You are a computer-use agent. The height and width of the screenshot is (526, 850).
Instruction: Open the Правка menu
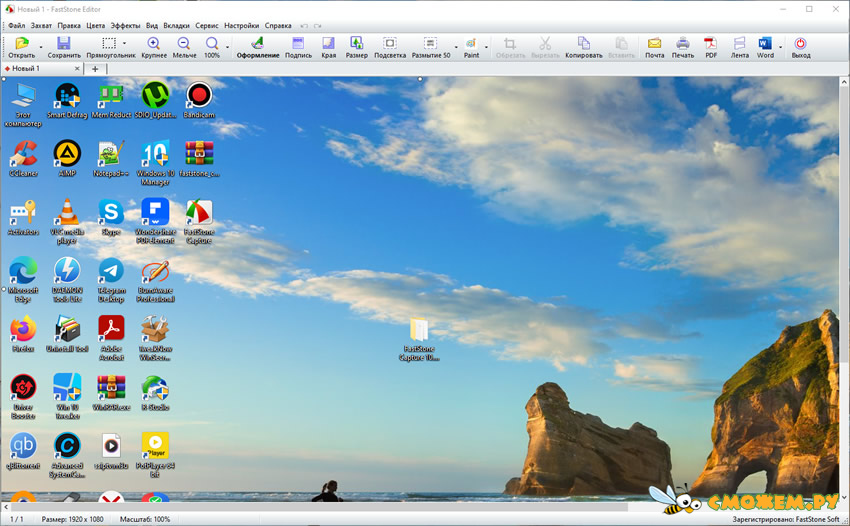point(69,25)
